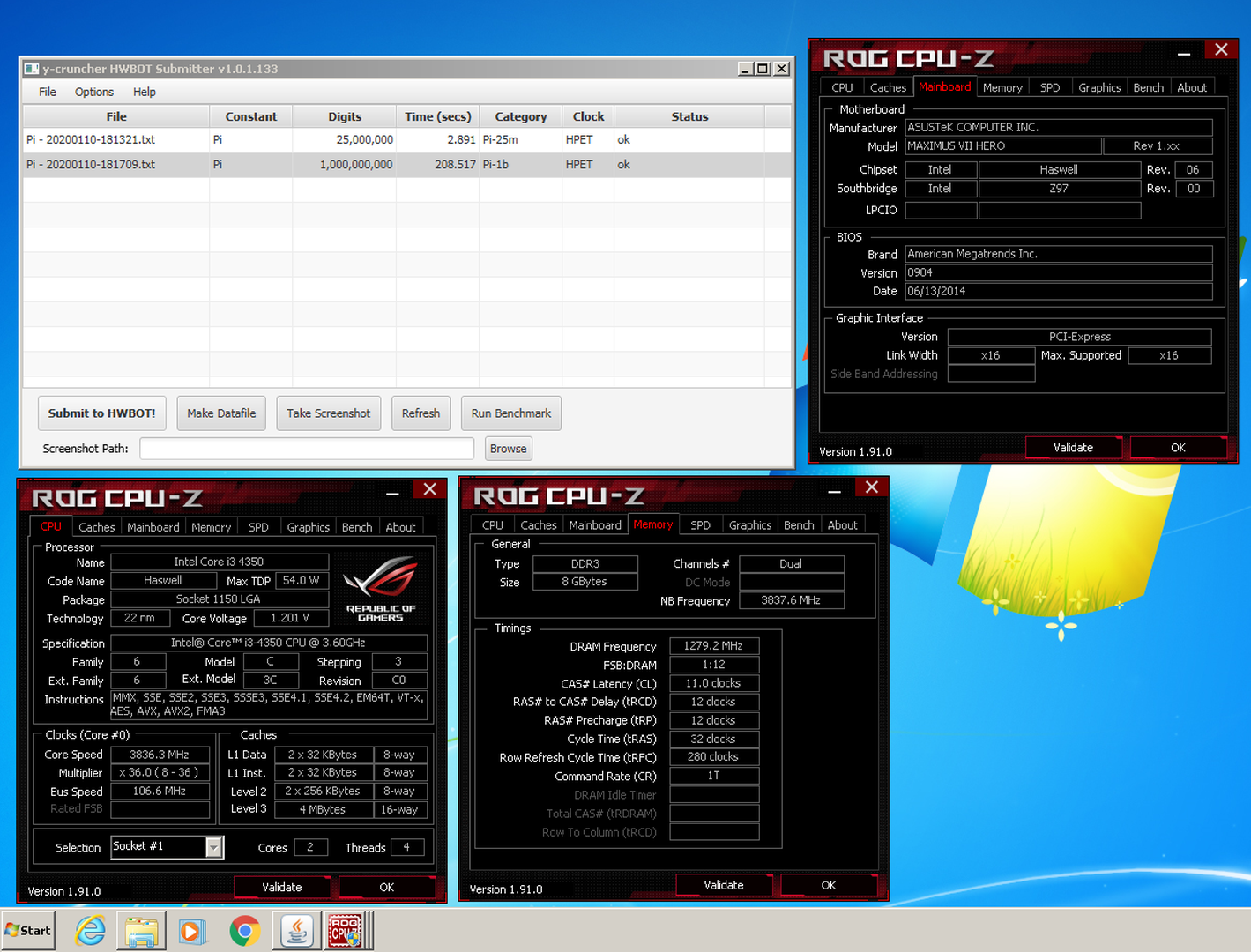Select the Pi - 20200110-181321.txt row
This screenshot has height=952, width=1251.
[x=406, y=140]
